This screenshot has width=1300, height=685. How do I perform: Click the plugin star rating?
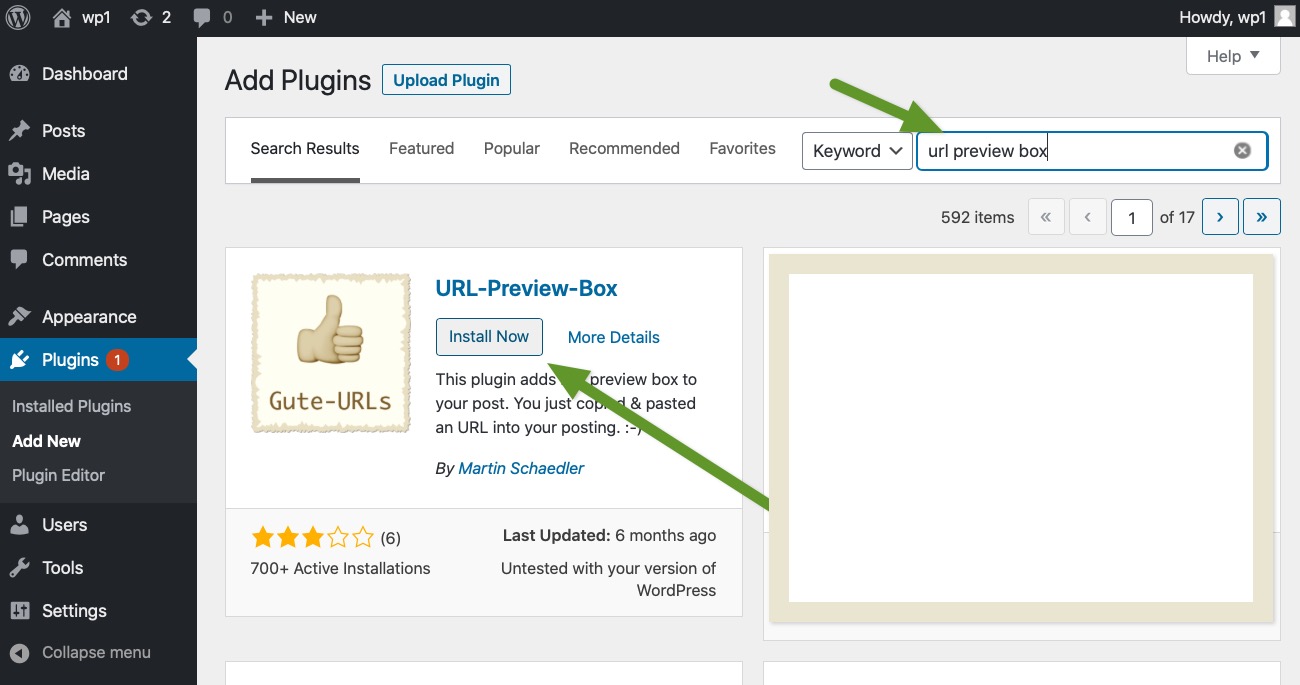click(x=312, y=538)
